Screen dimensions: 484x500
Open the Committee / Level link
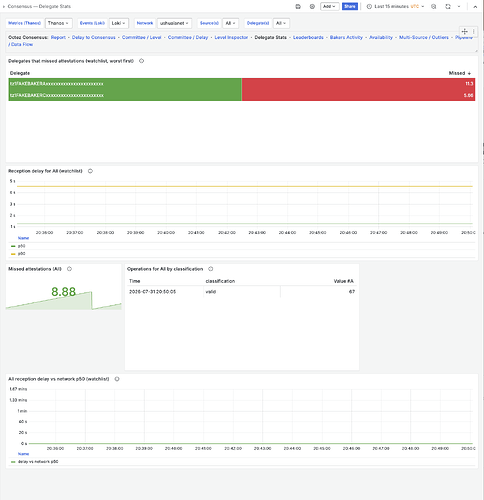pos(141,37)
